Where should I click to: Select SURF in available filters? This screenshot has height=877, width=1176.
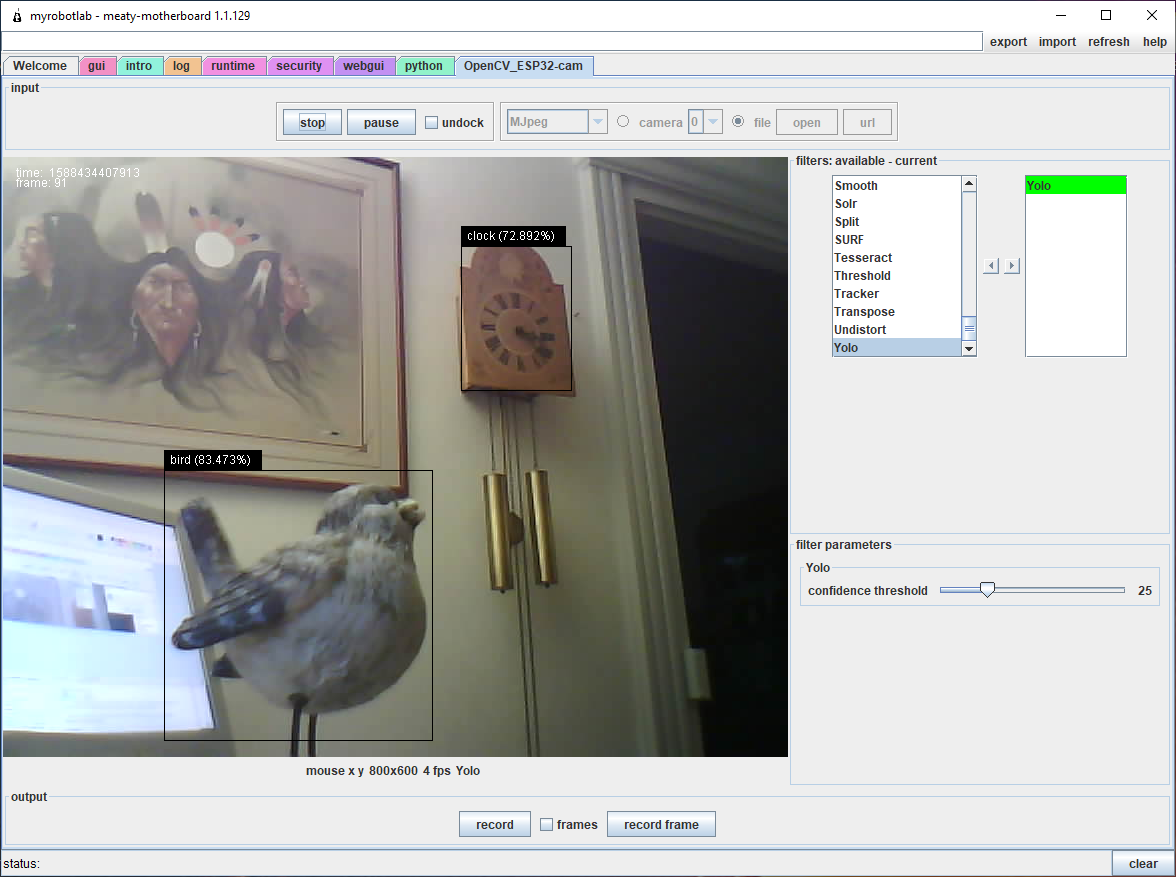897,239
